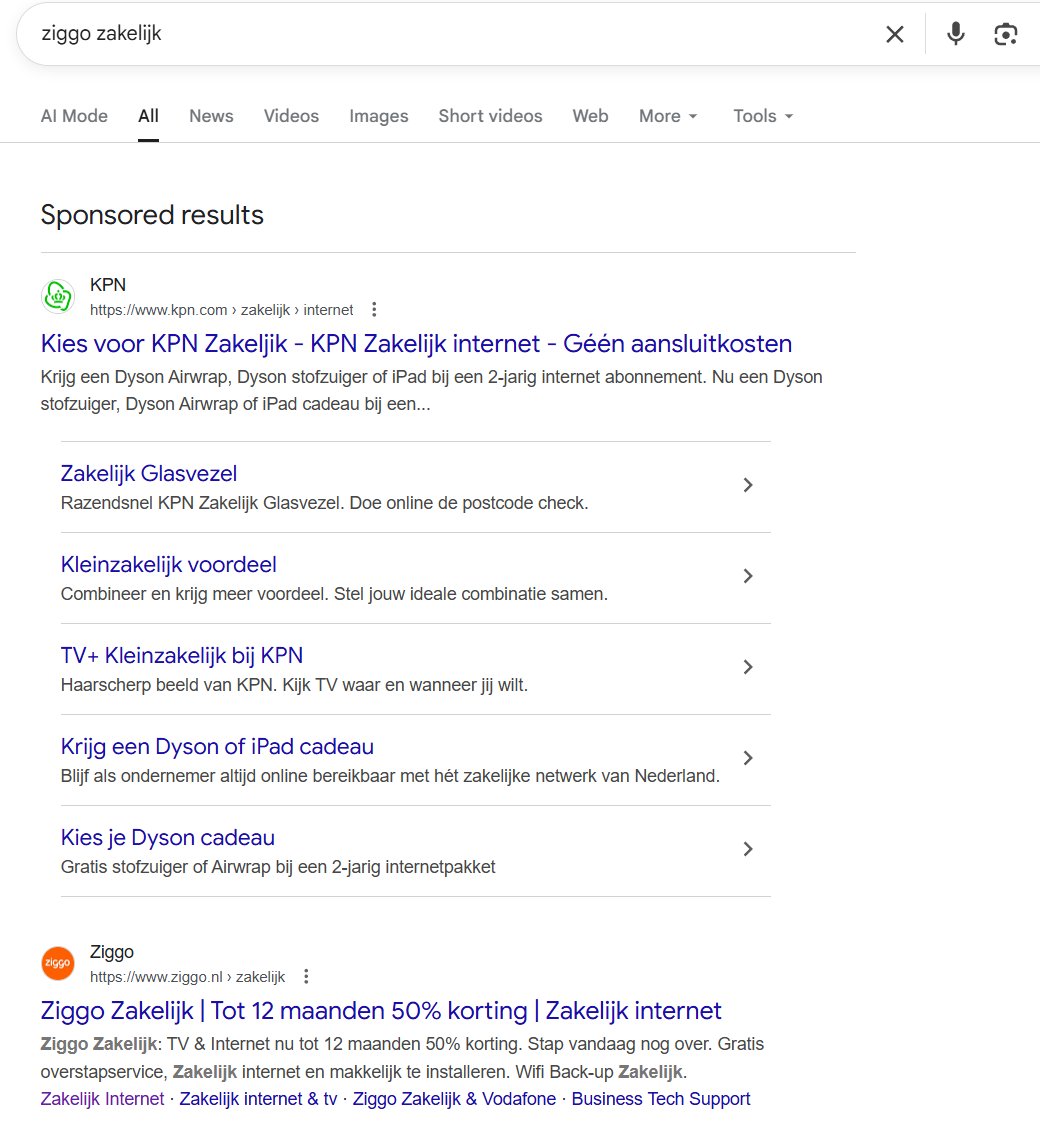This screenshot has width=1040, height=1132.
Task: Click description 'Haarscherp beeld van KPN' text
Action: click(294, 685)
